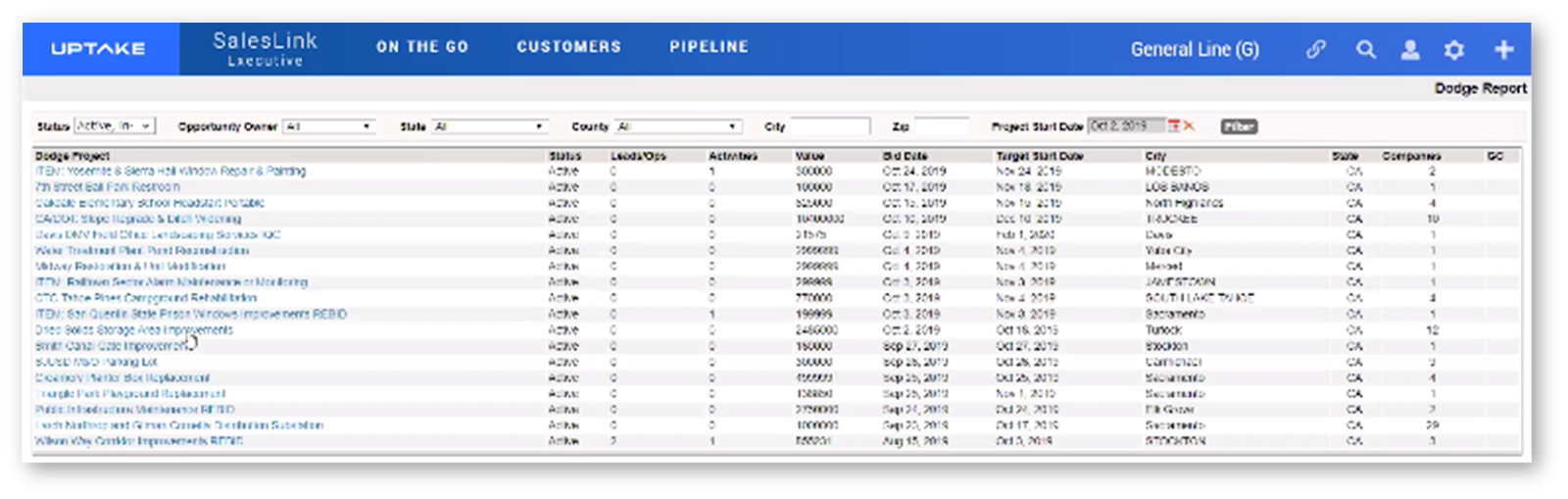Click the Target Start Date column header
The height and width of the screenshot is (499, 1568).
tap(1040, 156)
